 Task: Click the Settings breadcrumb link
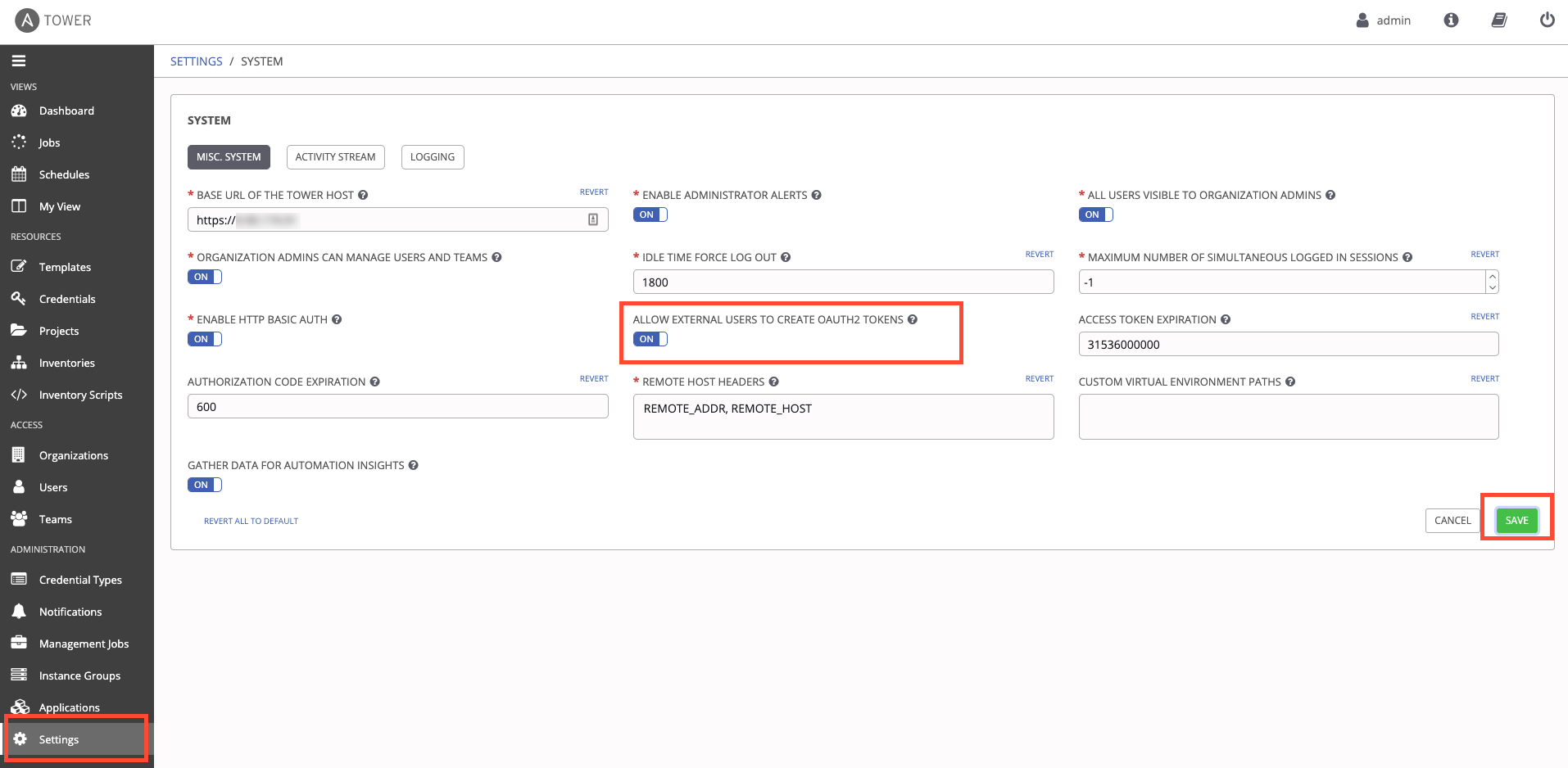[x=196, y=61]
